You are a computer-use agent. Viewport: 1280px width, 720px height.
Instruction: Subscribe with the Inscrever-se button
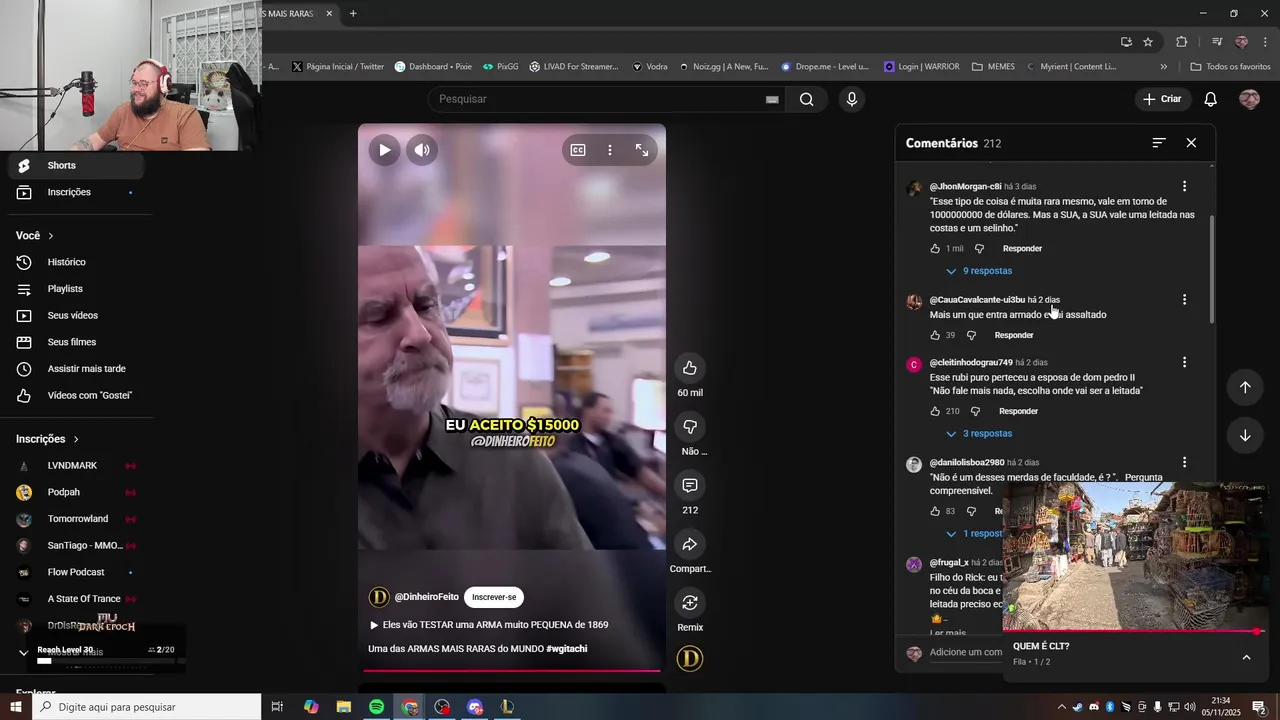(x=494, y=597)
